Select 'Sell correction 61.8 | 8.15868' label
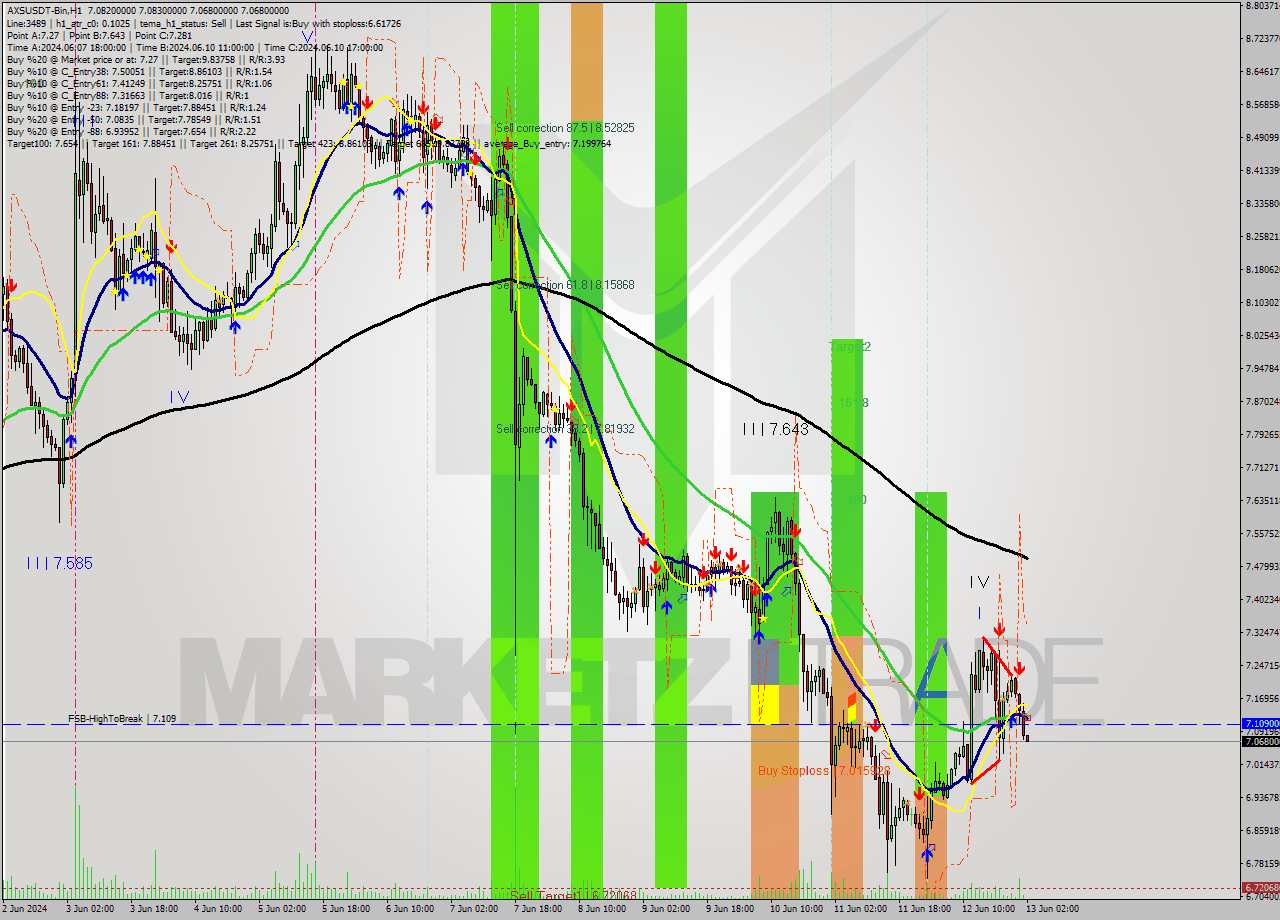This screenshot has height=920, width=1280. click(565, 285)
